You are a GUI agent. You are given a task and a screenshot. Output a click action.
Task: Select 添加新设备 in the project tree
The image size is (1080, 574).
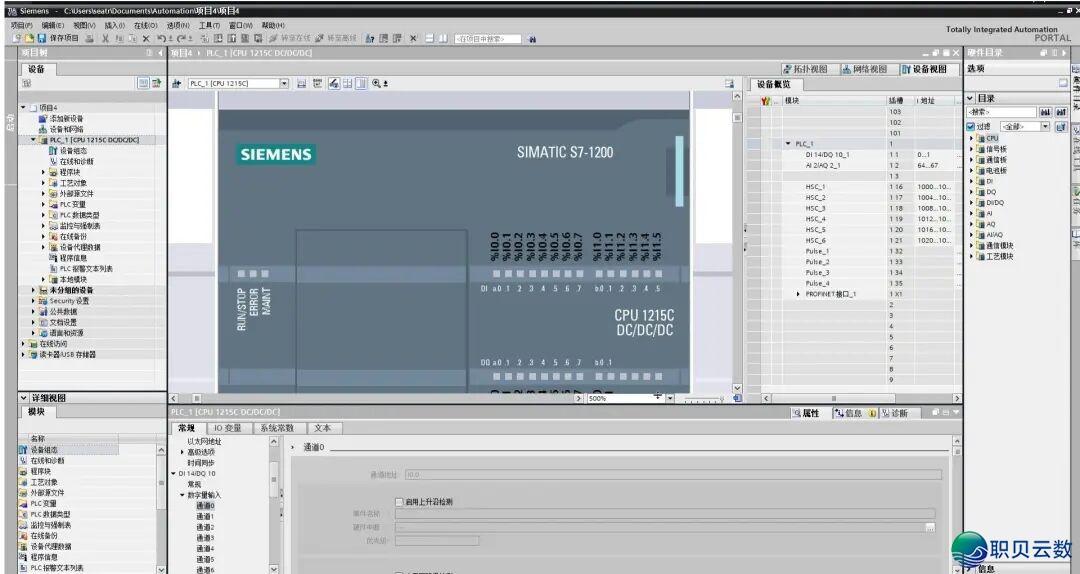click(x=66, y=119)
